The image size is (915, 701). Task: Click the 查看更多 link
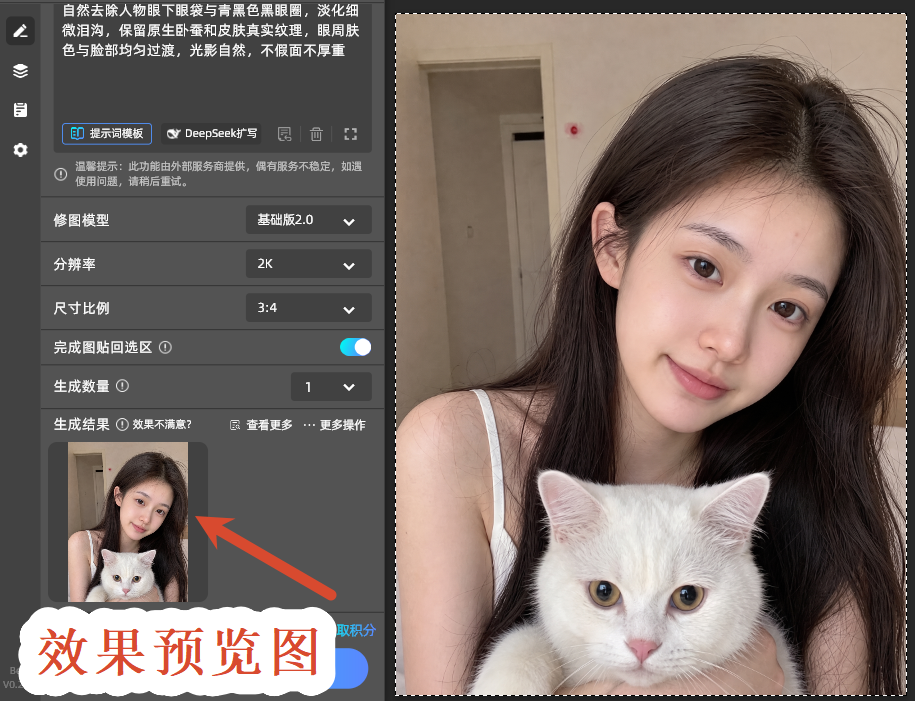(261, 425)
